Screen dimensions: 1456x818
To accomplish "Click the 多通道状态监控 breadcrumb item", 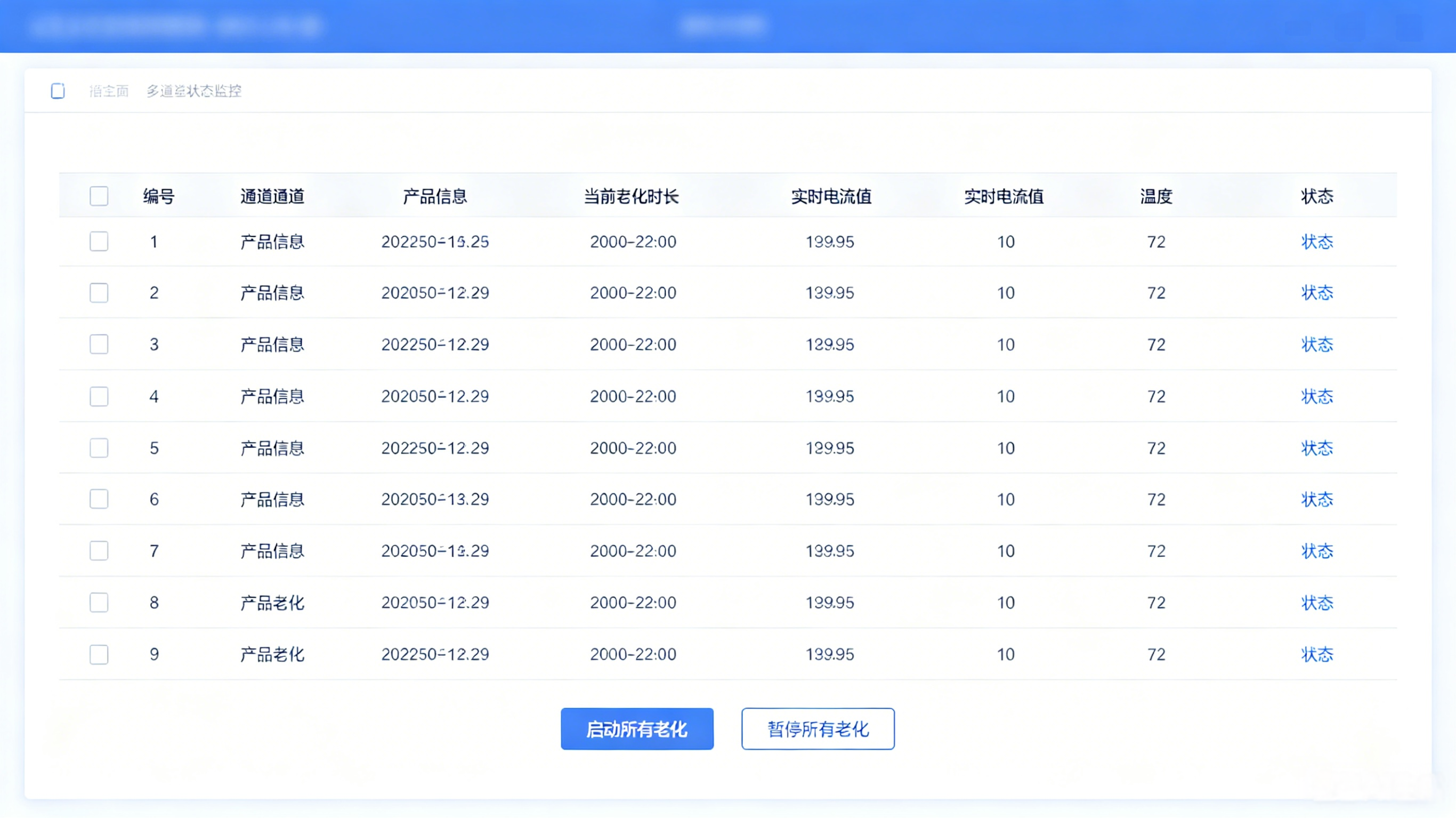I will coord(194,91).
